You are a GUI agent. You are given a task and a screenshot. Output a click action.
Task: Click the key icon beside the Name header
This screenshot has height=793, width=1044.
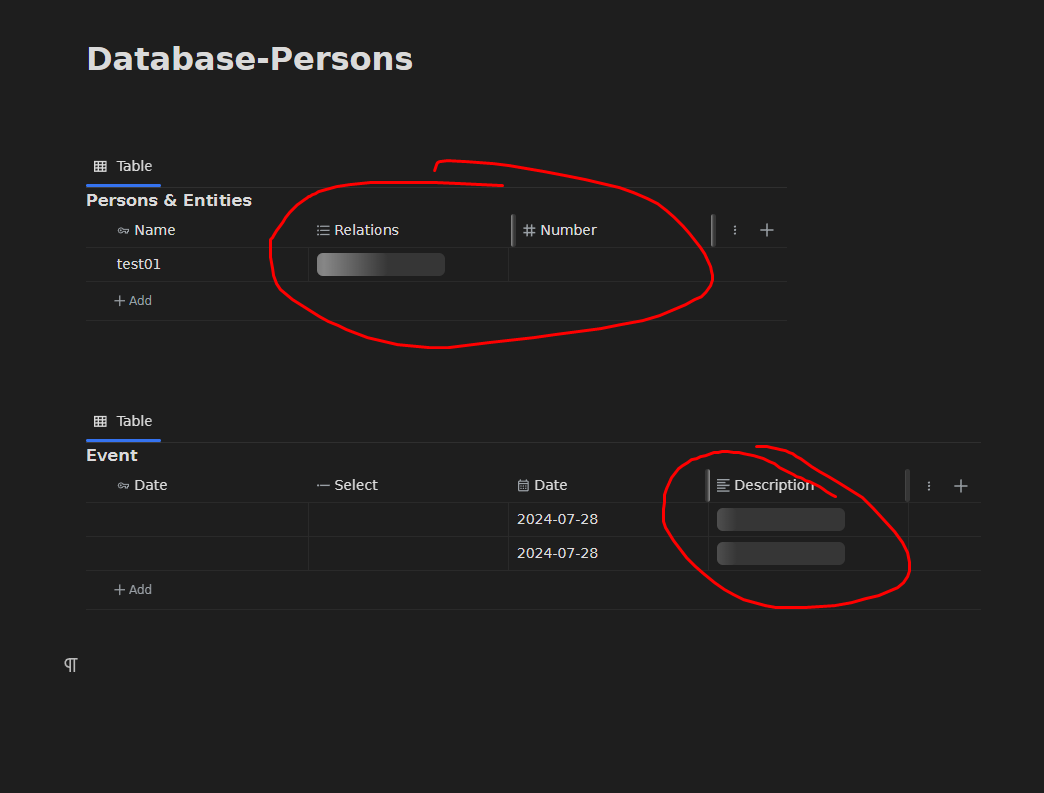click(x=123, y=231)
